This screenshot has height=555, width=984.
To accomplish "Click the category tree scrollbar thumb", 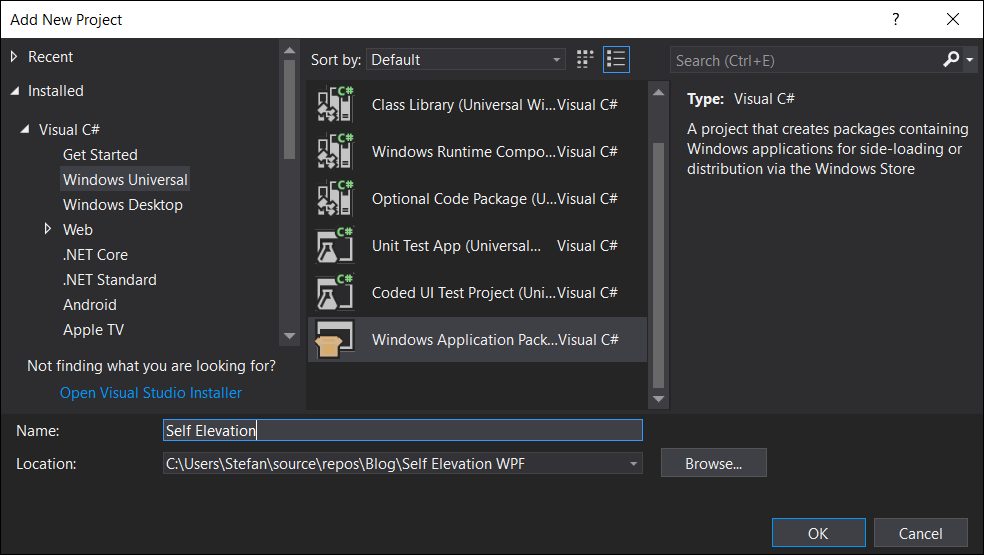I will point(289,109).
